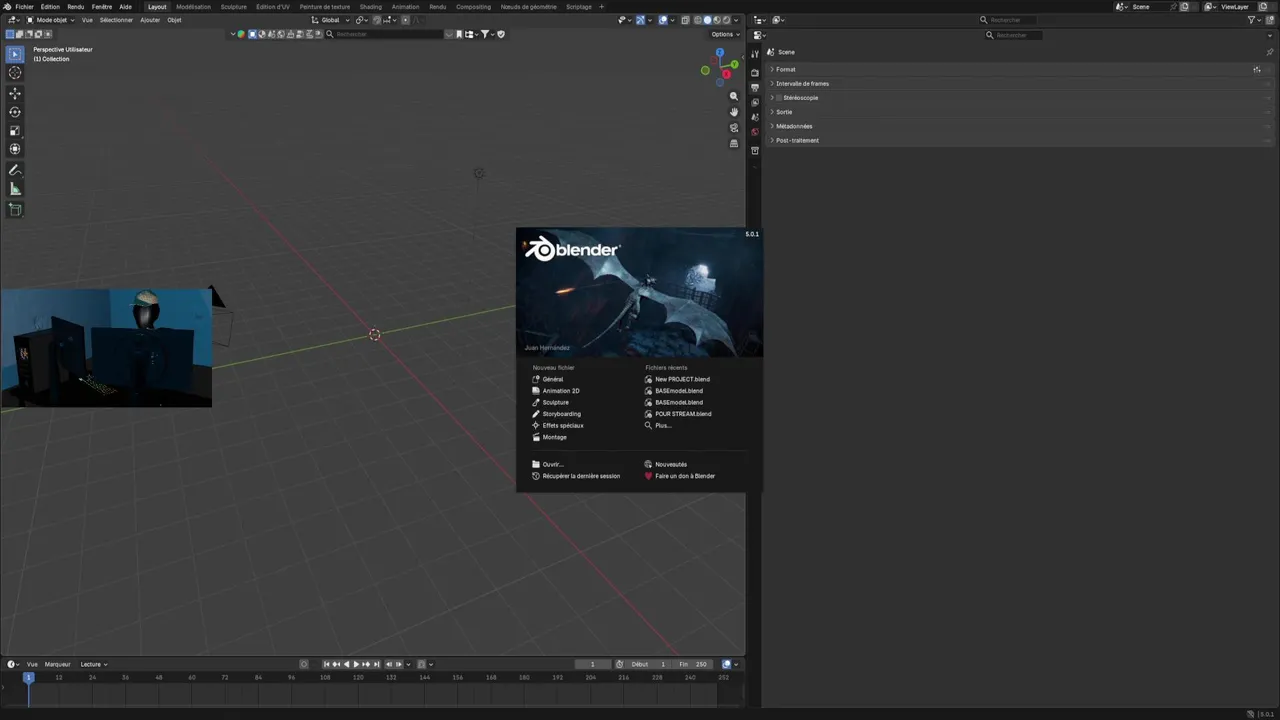This screenshot has height=720, width=1280.
Task: Switch to material preview shading
Action: (717, 20)
